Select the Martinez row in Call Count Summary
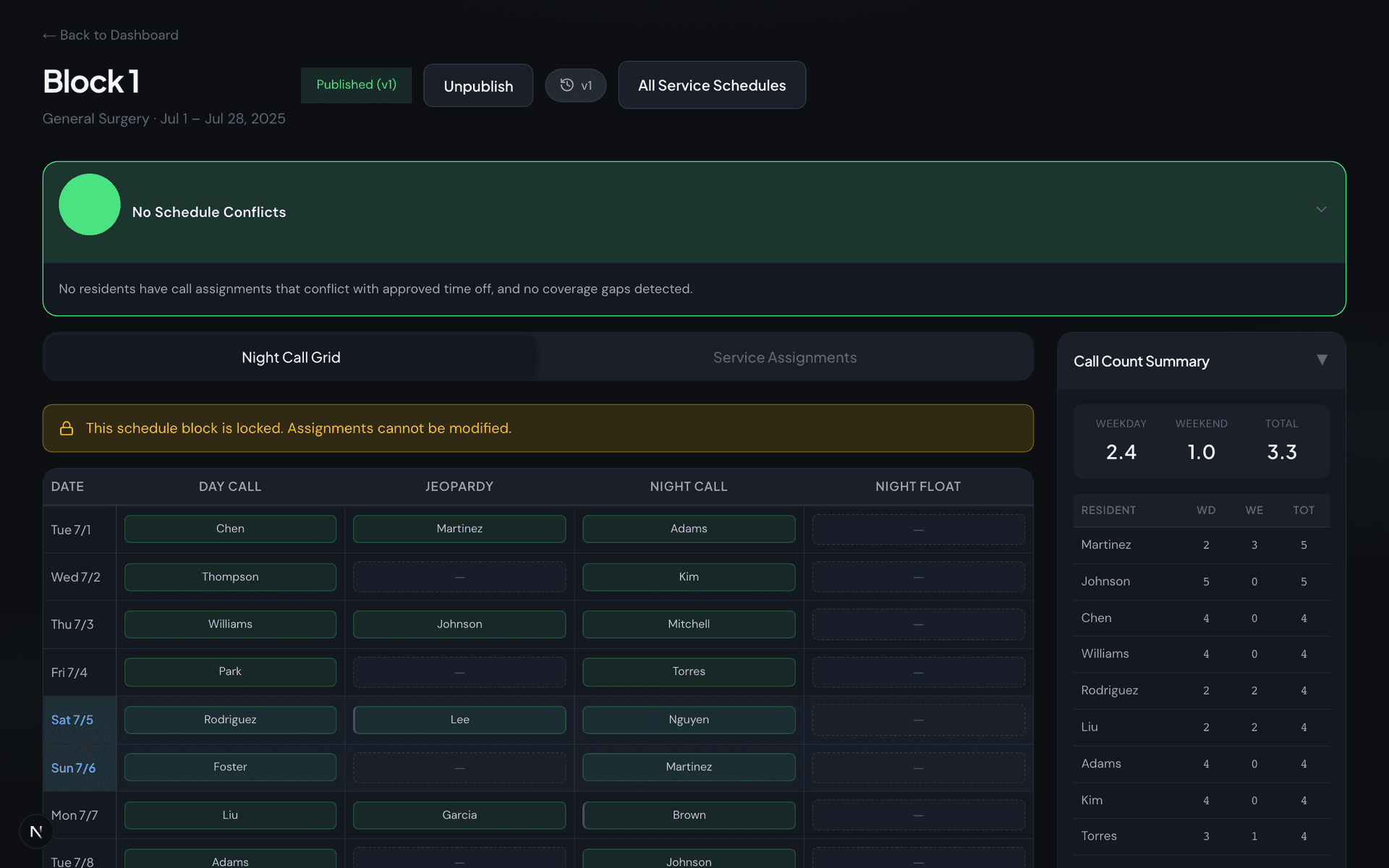Image resolution: width=1389 pixels, height=868 pixels. tap(1200, 545)
